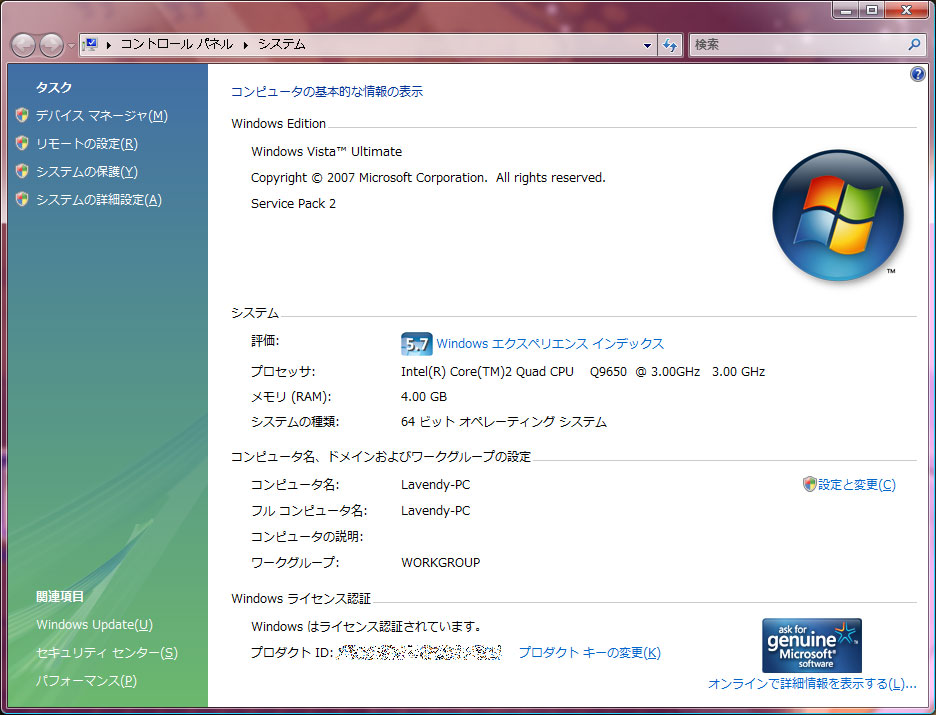The width and height of the screenshot is (936, 715).
Task: Open セキュリティ センター(S)
Action: pyautogui.click(x=107, y=652)
